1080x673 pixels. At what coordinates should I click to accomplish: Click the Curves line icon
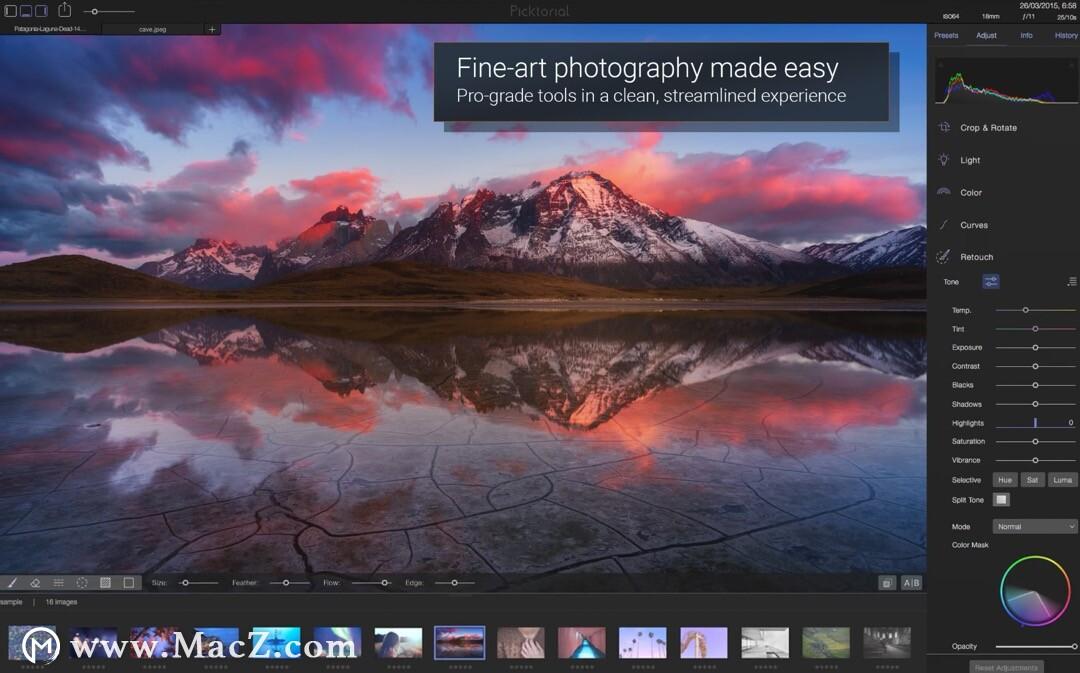click(x=944, y=225)
